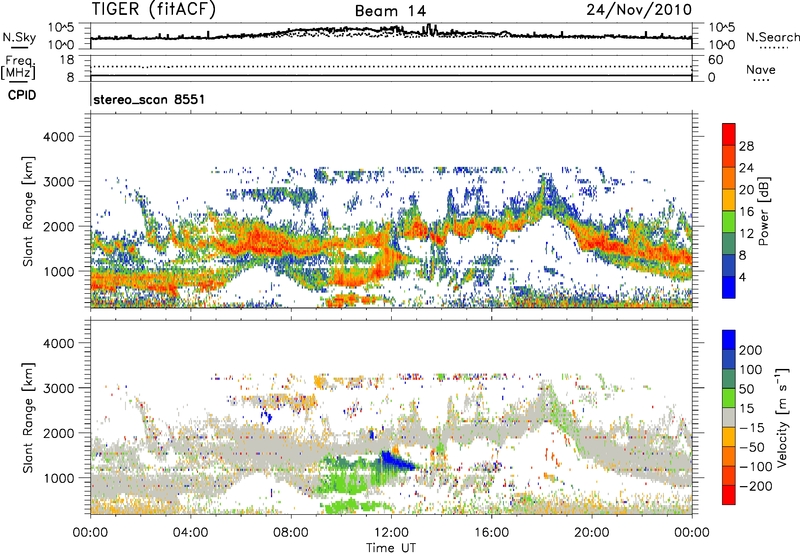Click Slant Range [km] label of power panel
800x554 pixels.
click(x=28, y=211)
